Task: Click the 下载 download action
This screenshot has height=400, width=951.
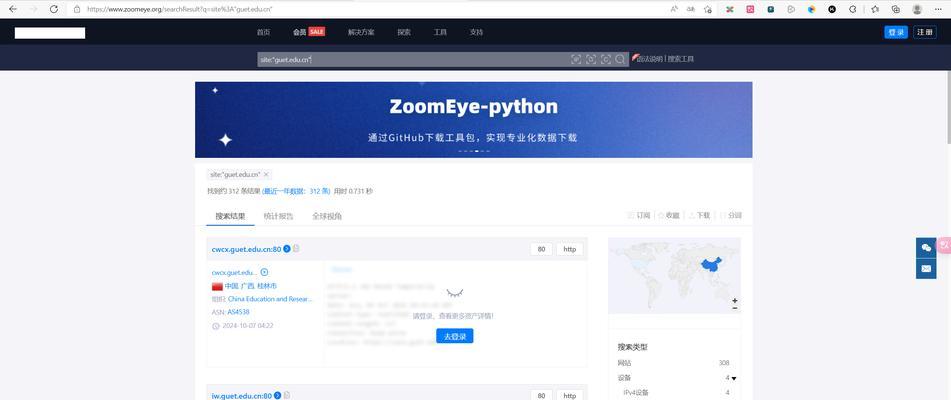Action: [699, 216]
